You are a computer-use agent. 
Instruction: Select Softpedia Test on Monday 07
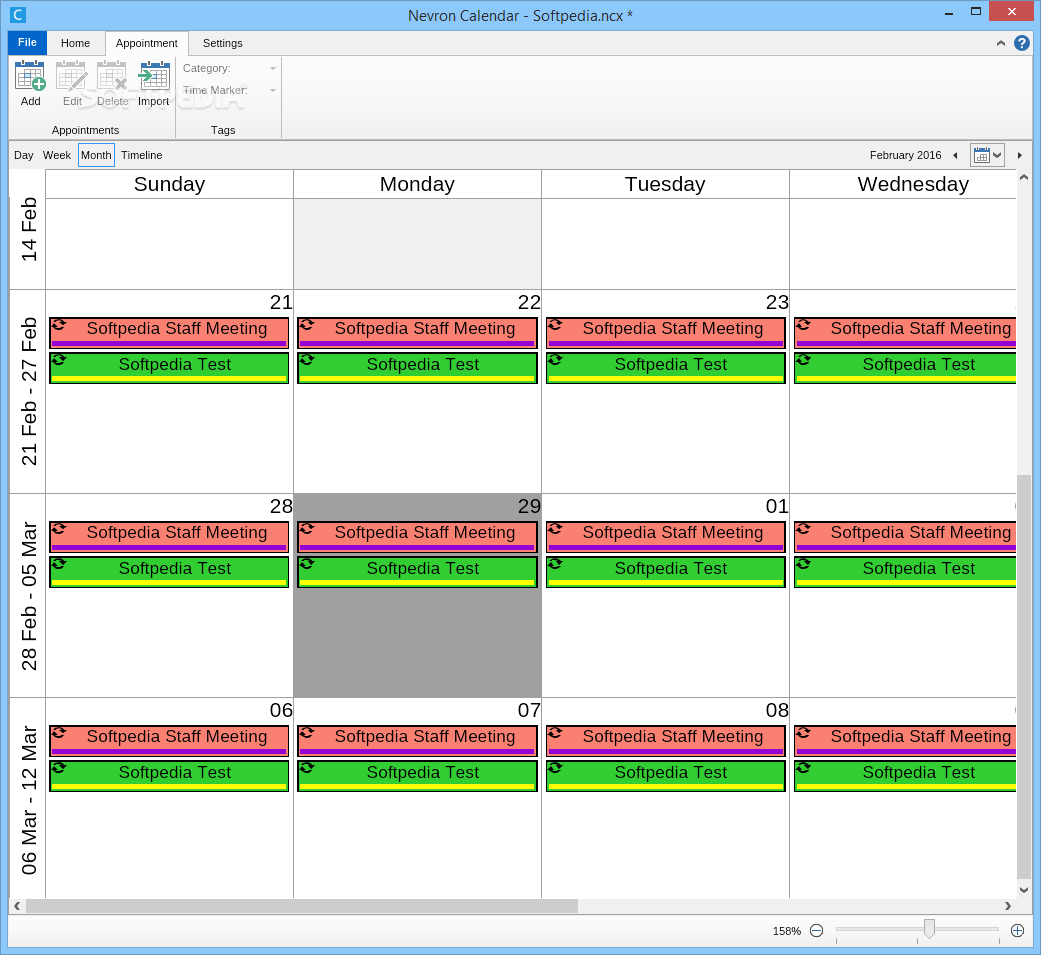click(x=418, y=776)
